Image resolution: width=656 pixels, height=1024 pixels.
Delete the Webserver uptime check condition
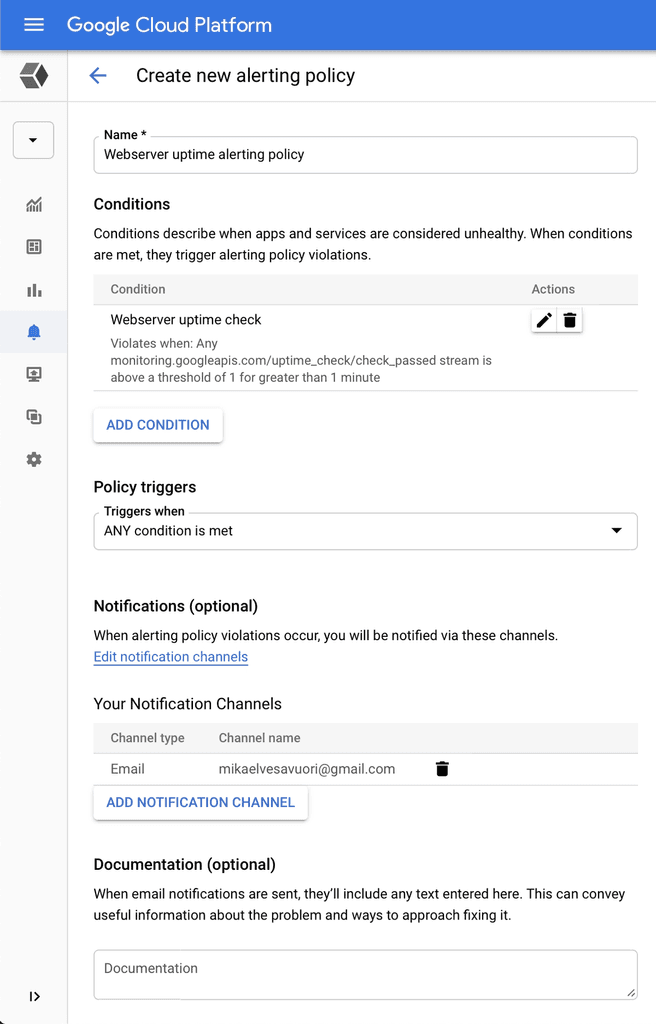pyautogui.click(x=570, y=319)
